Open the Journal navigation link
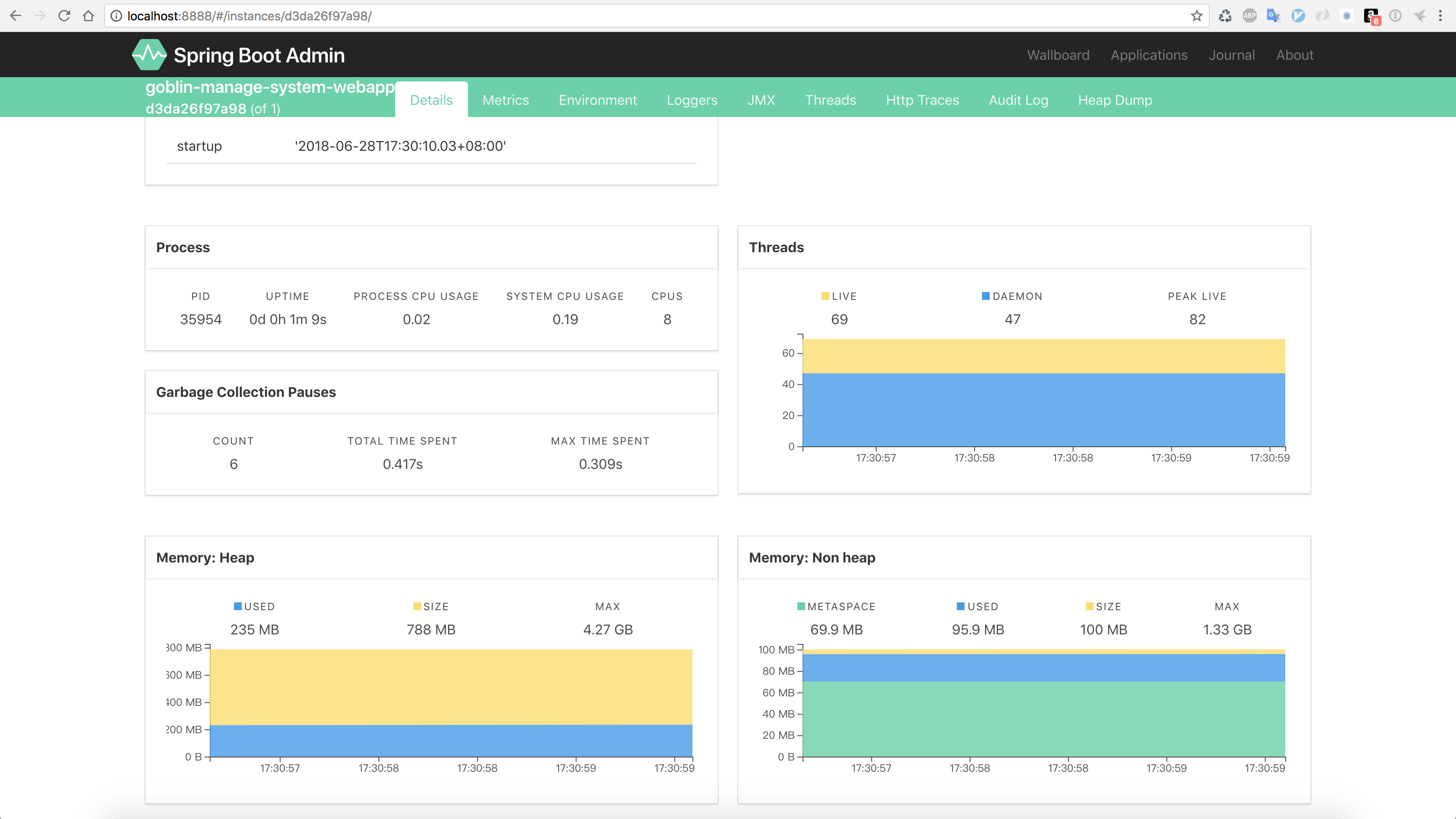The height and width of the screenshot is (819, 1456). click(x=1232, y=55)
